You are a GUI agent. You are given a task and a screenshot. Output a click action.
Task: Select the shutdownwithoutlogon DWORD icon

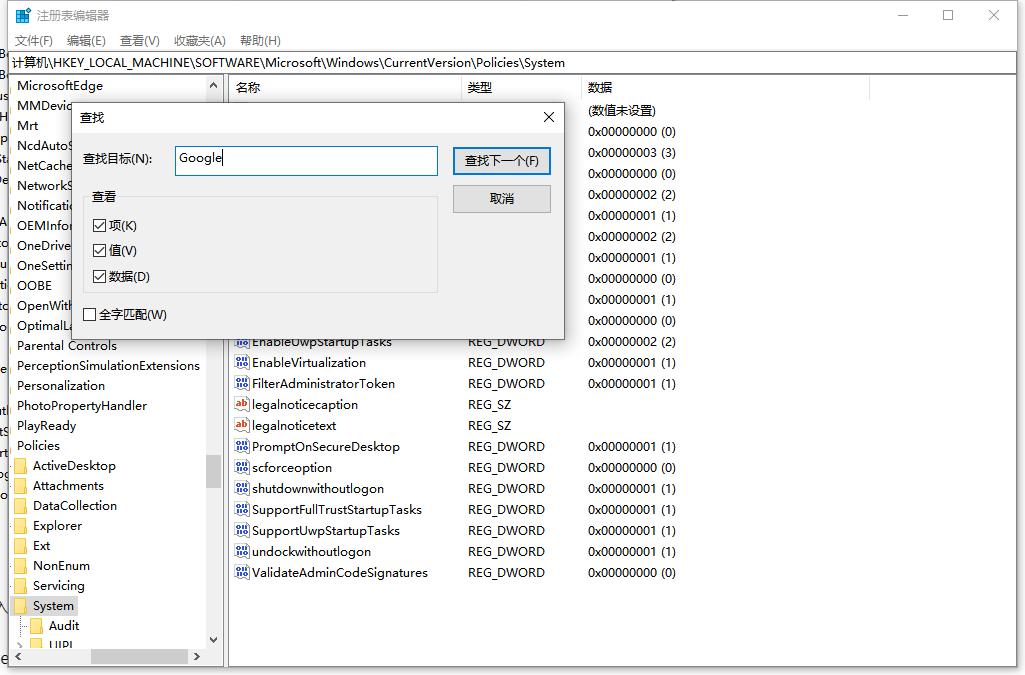tap(242, 488)
